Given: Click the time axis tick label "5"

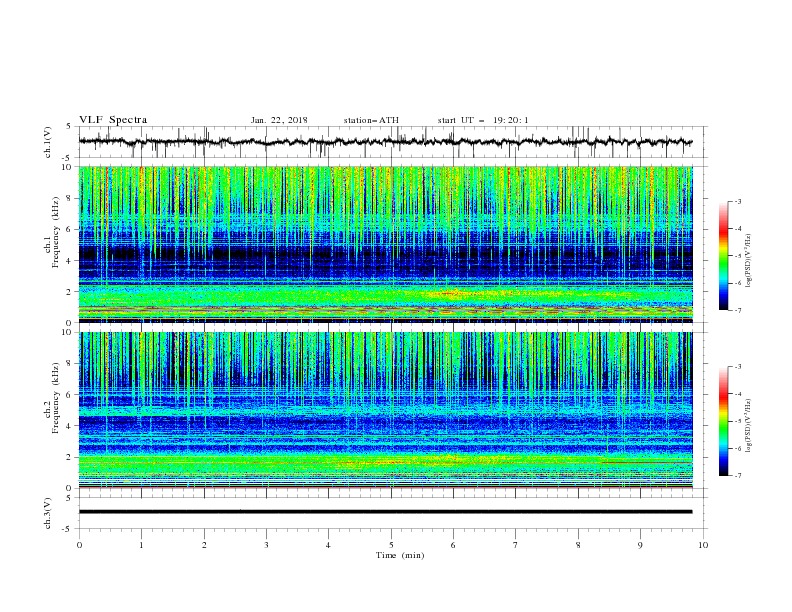Looking at the screenshot, I should click(391, 545).
